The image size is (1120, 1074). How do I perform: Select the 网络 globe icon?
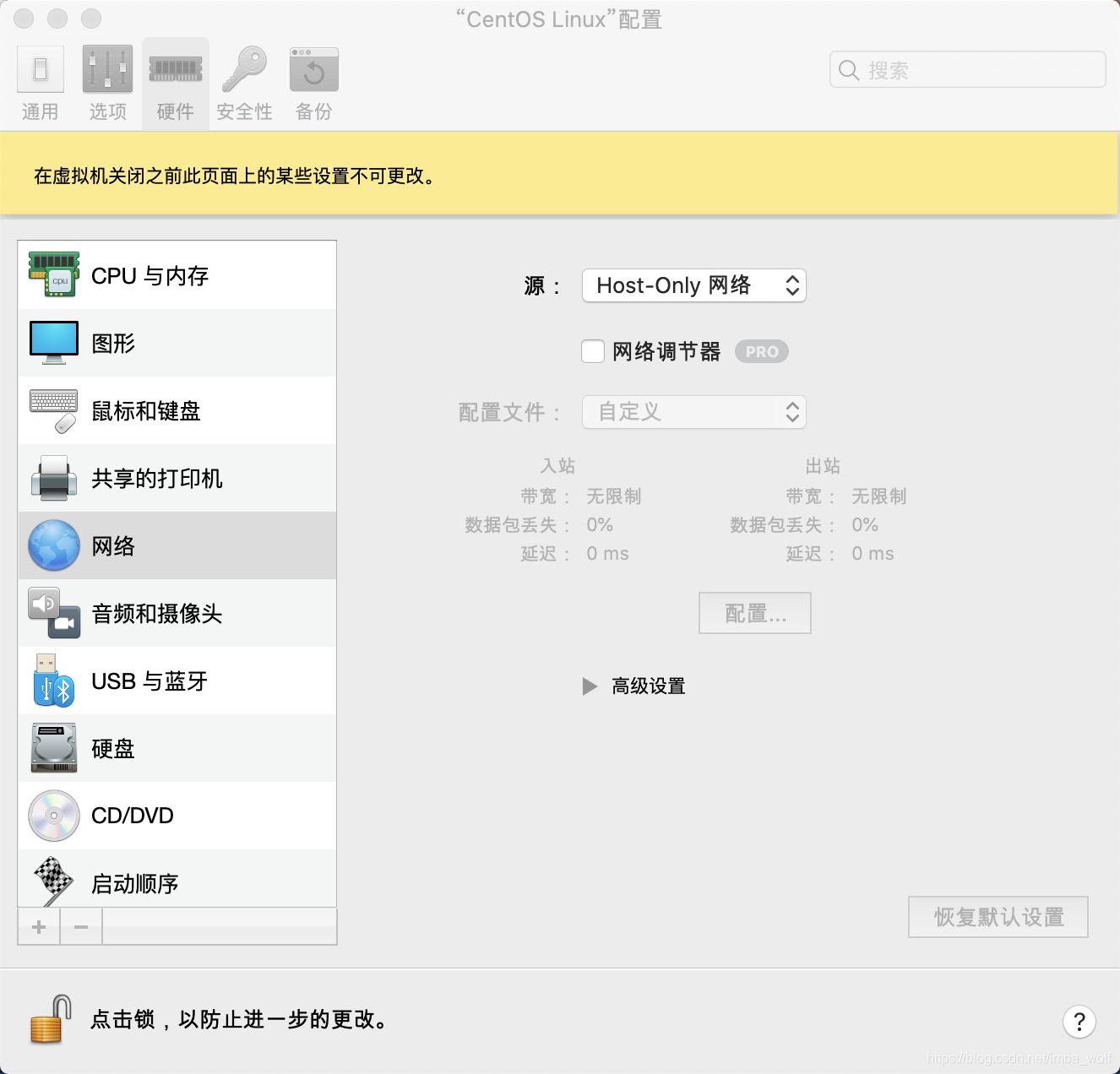click(x=54, y=545)
